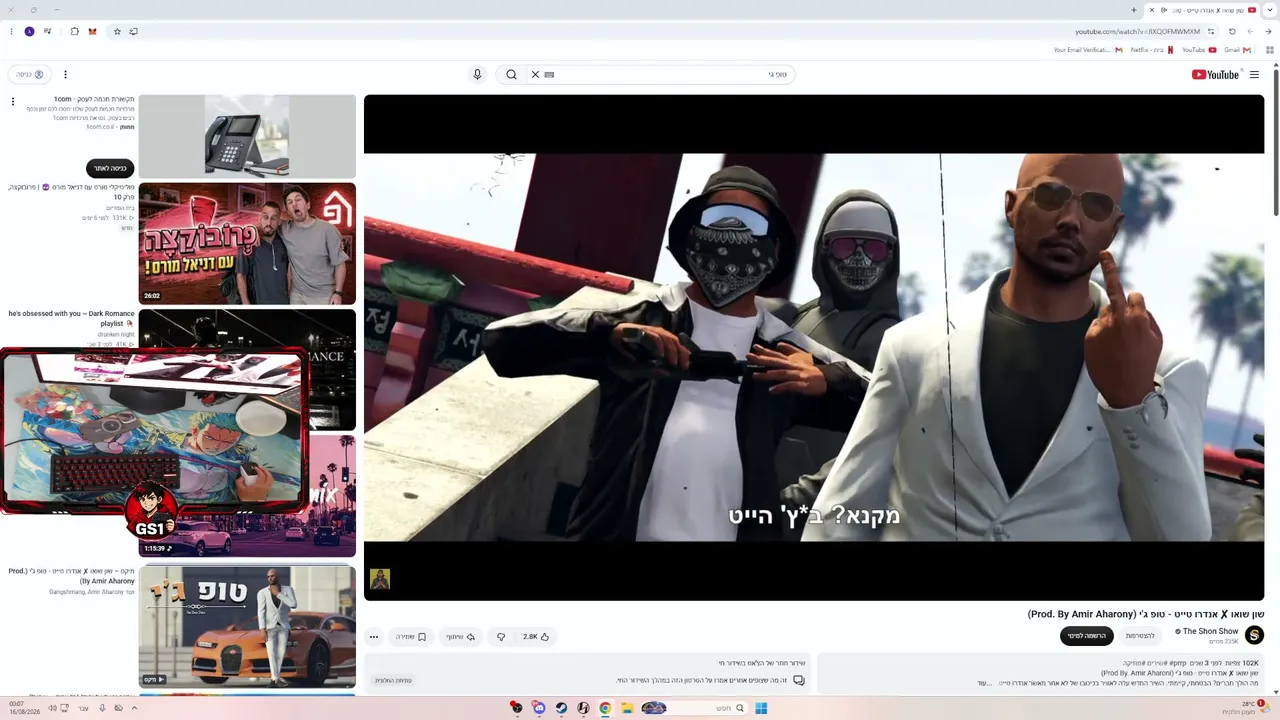The image size is (1280, 720).
Task: Expand the video description with more
Action: point(984,683)
